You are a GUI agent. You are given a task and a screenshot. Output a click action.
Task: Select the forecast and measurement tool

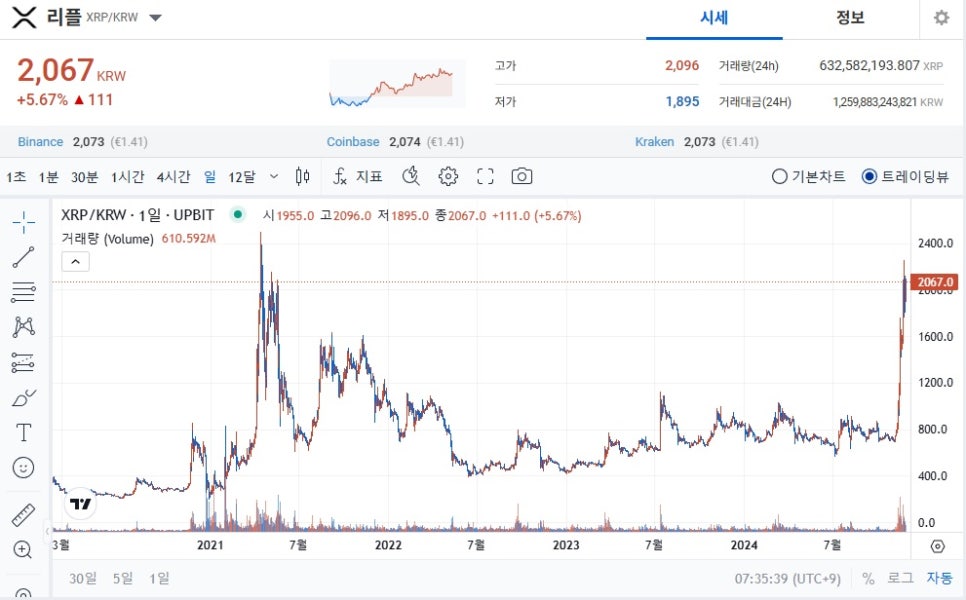tap(23, 363)
